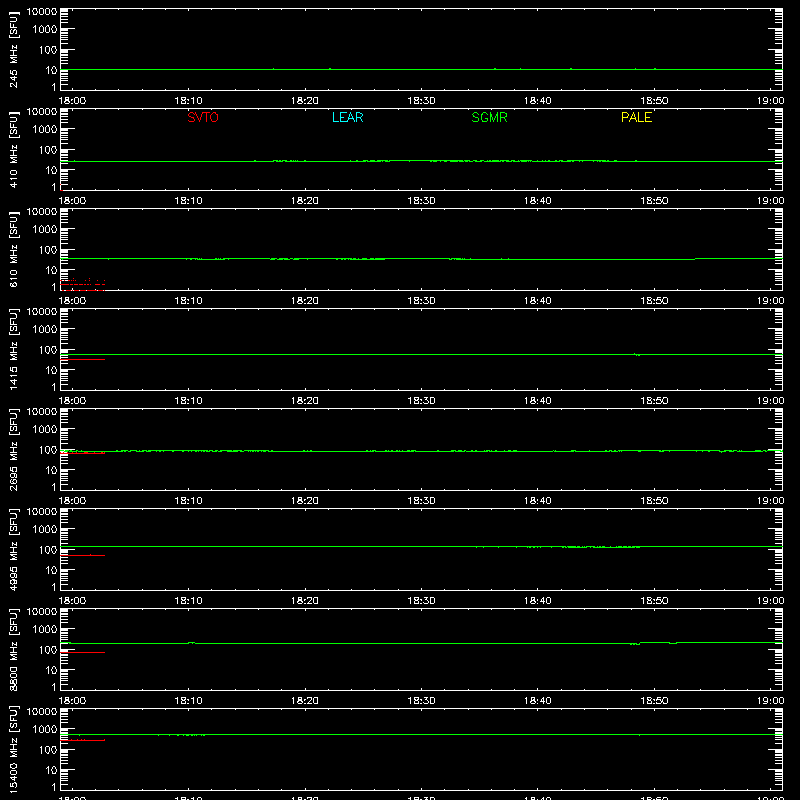Select 18:10 tick label beneath 8800 MHz plot

coord(188,701)
